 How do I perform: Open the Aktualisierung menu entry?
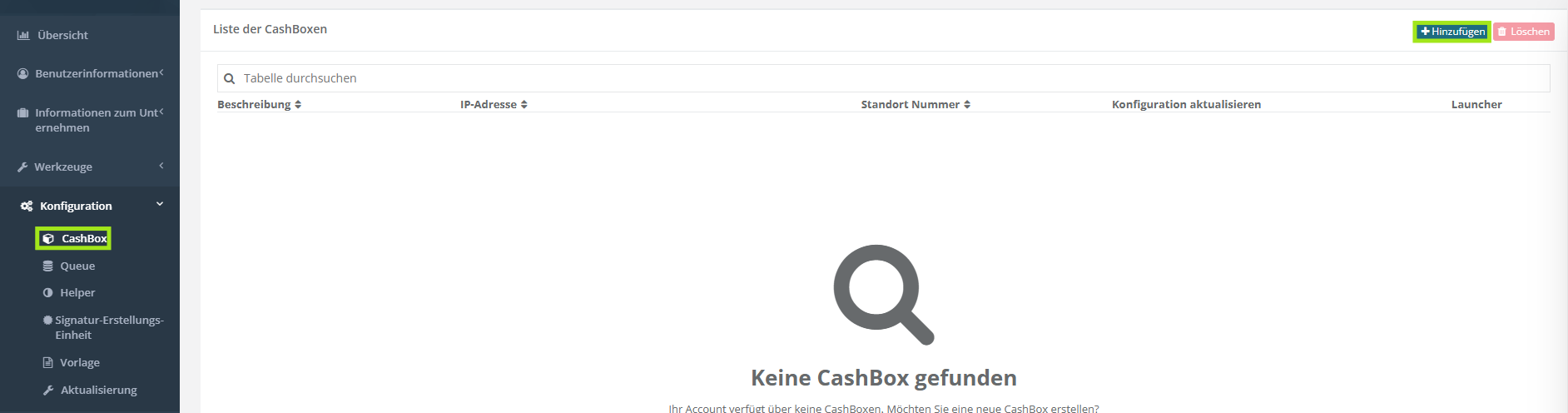98,391
